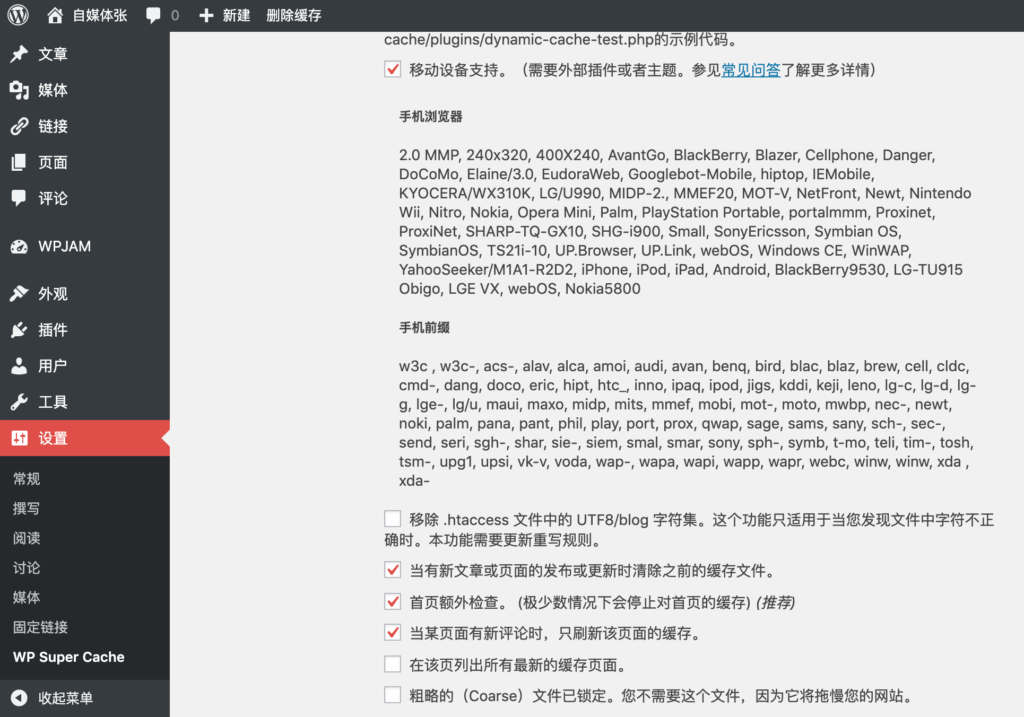Click 新建 in the admin bar
1024x717 pixels.
(236, 16)
